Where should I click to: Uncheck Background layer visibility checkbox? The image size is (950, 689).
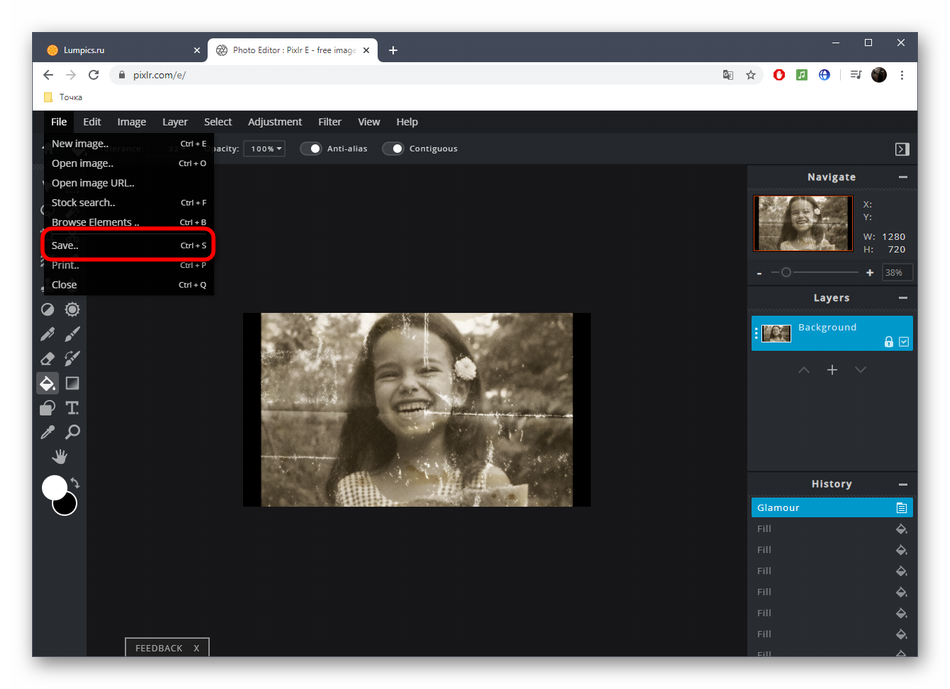click(904, 342)
